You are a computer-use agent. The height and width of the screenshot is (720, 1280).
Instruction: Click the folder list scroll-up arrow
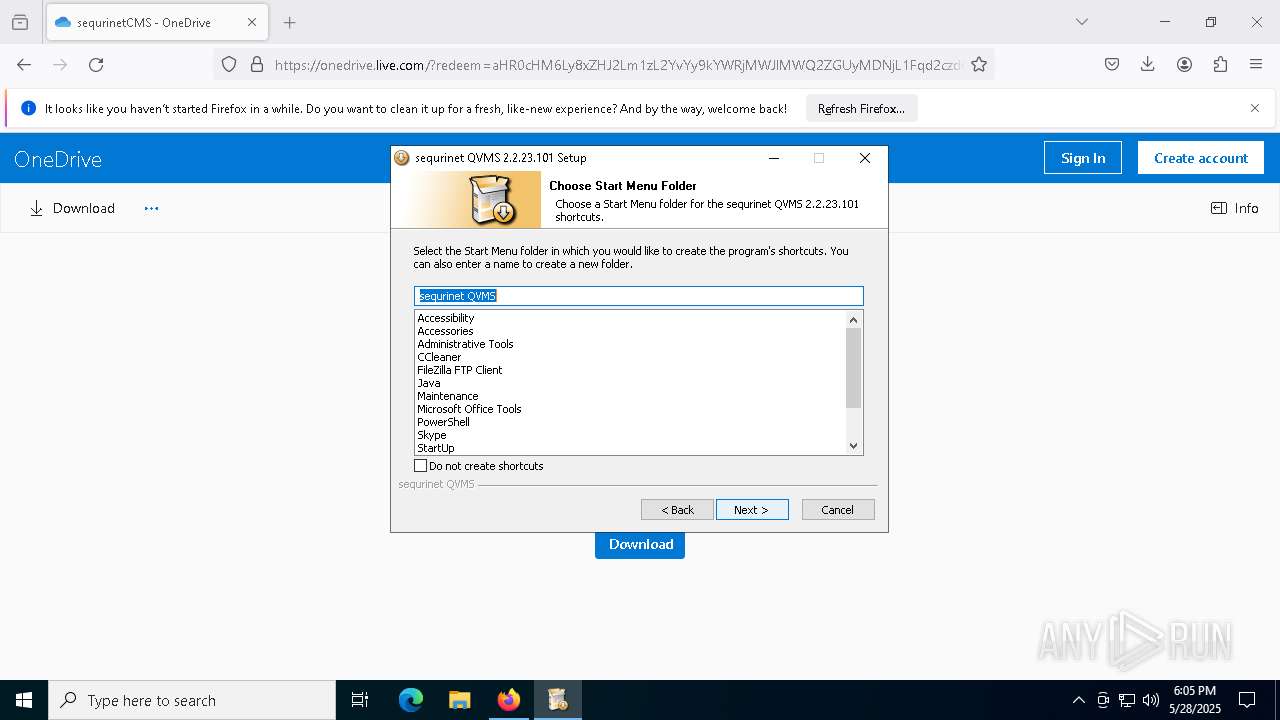[853, 320]
